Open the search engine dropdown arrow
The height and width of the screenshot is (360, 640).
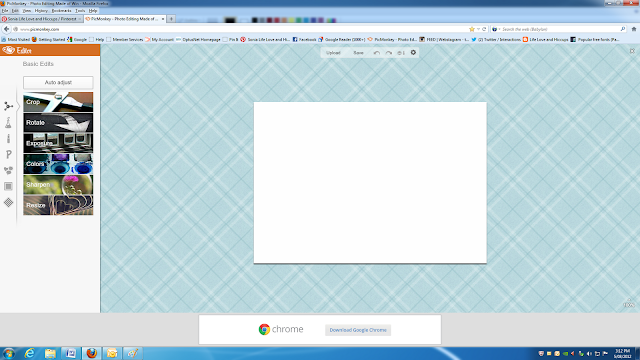499,29
